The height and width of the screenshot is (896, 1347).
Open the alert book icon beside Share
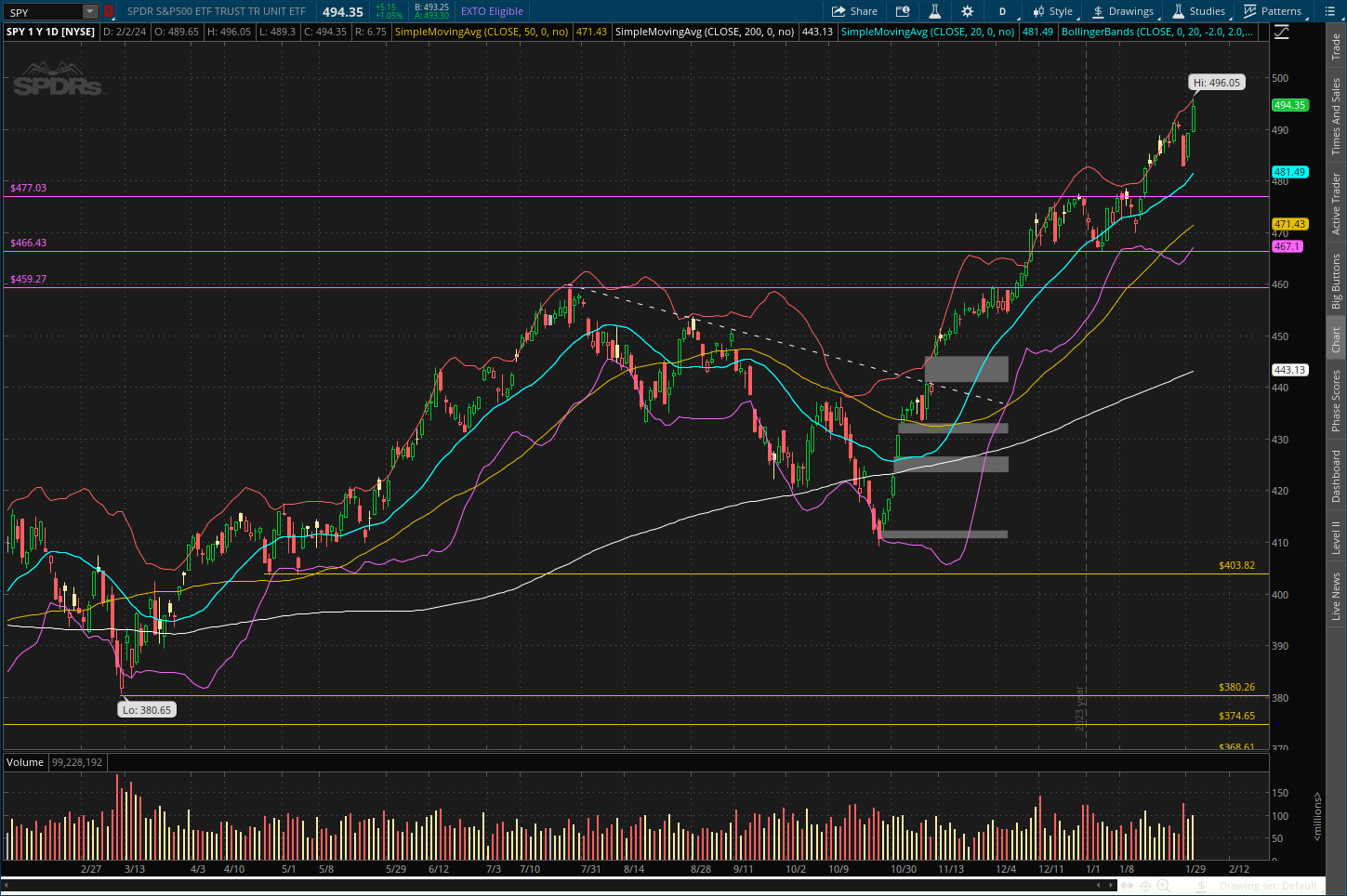point(902,11)
